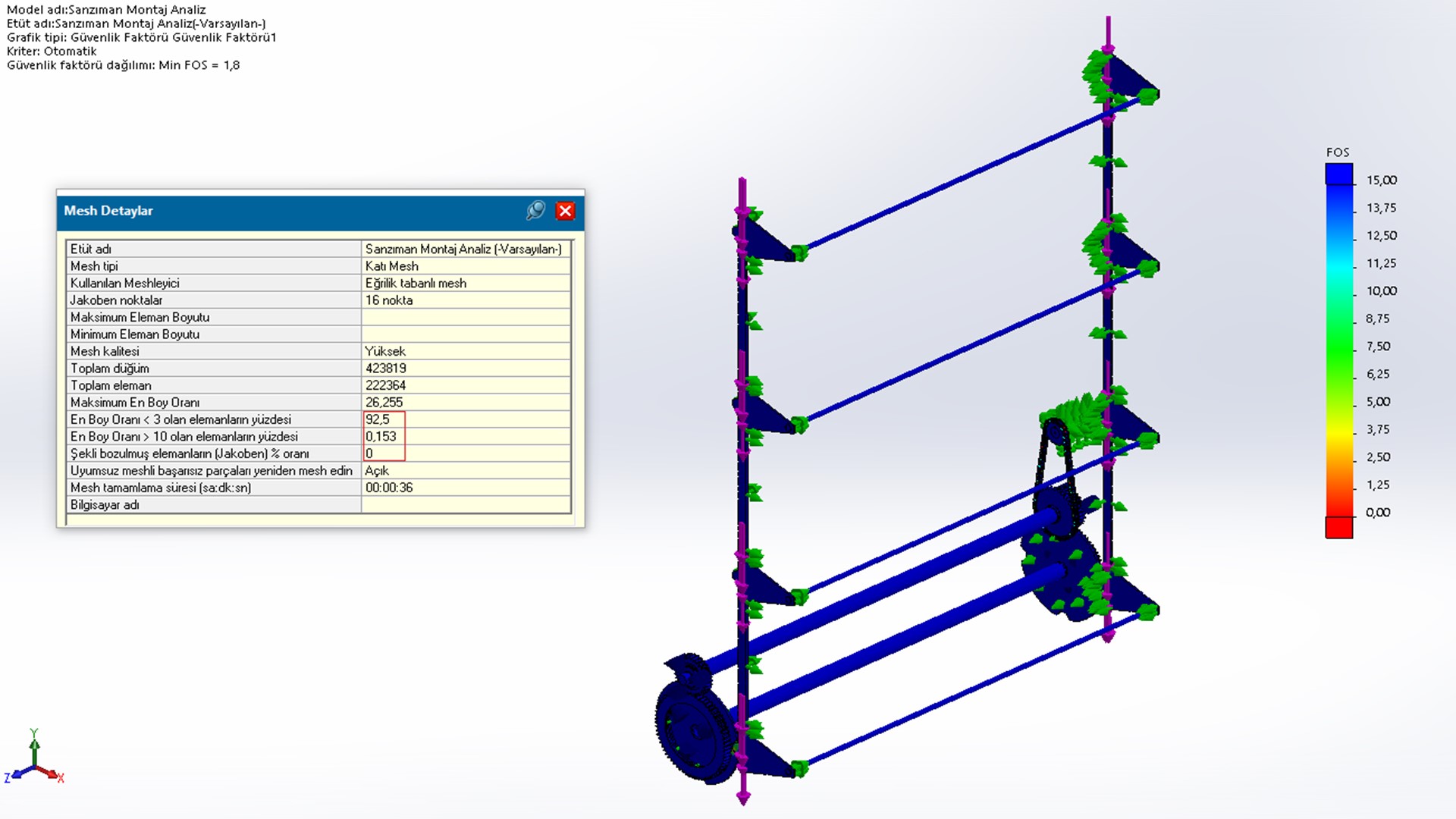Click the 'Min FOS = 1,8' plot annotation text

(199, 65)
